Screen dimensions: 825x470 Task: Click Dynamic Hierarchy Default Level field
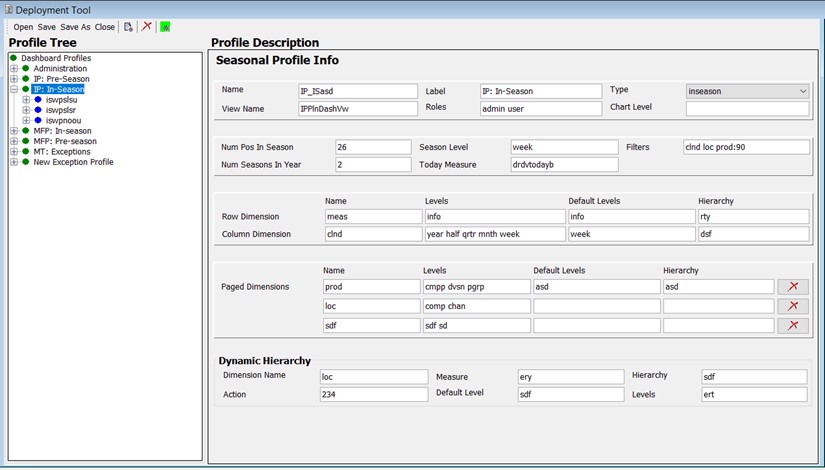pyautogui.click(x=571, y=394)
